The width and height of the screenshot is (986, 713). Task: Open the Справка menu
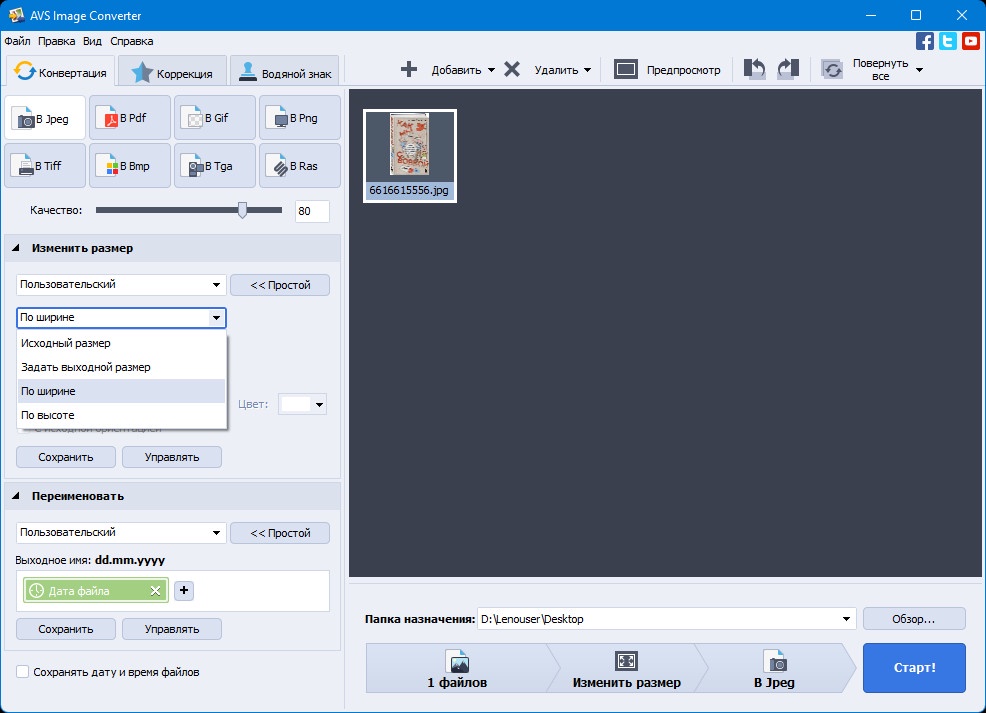coord(131,41)
